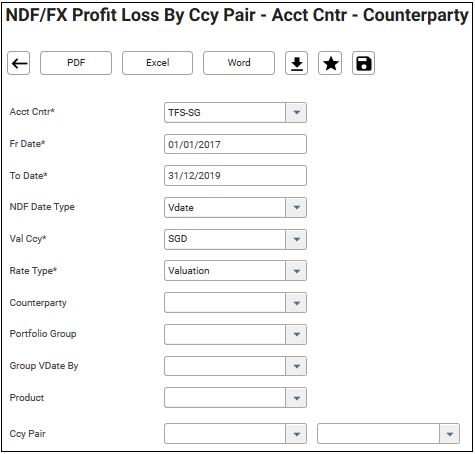The height and width of the screenshot is (454, 475).
Task: Click the To Date input field
Action: click(x=235, y=176)
